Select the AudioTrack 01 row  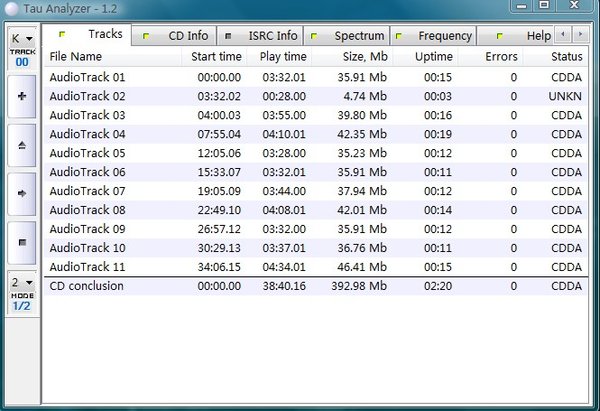point(316,77)
